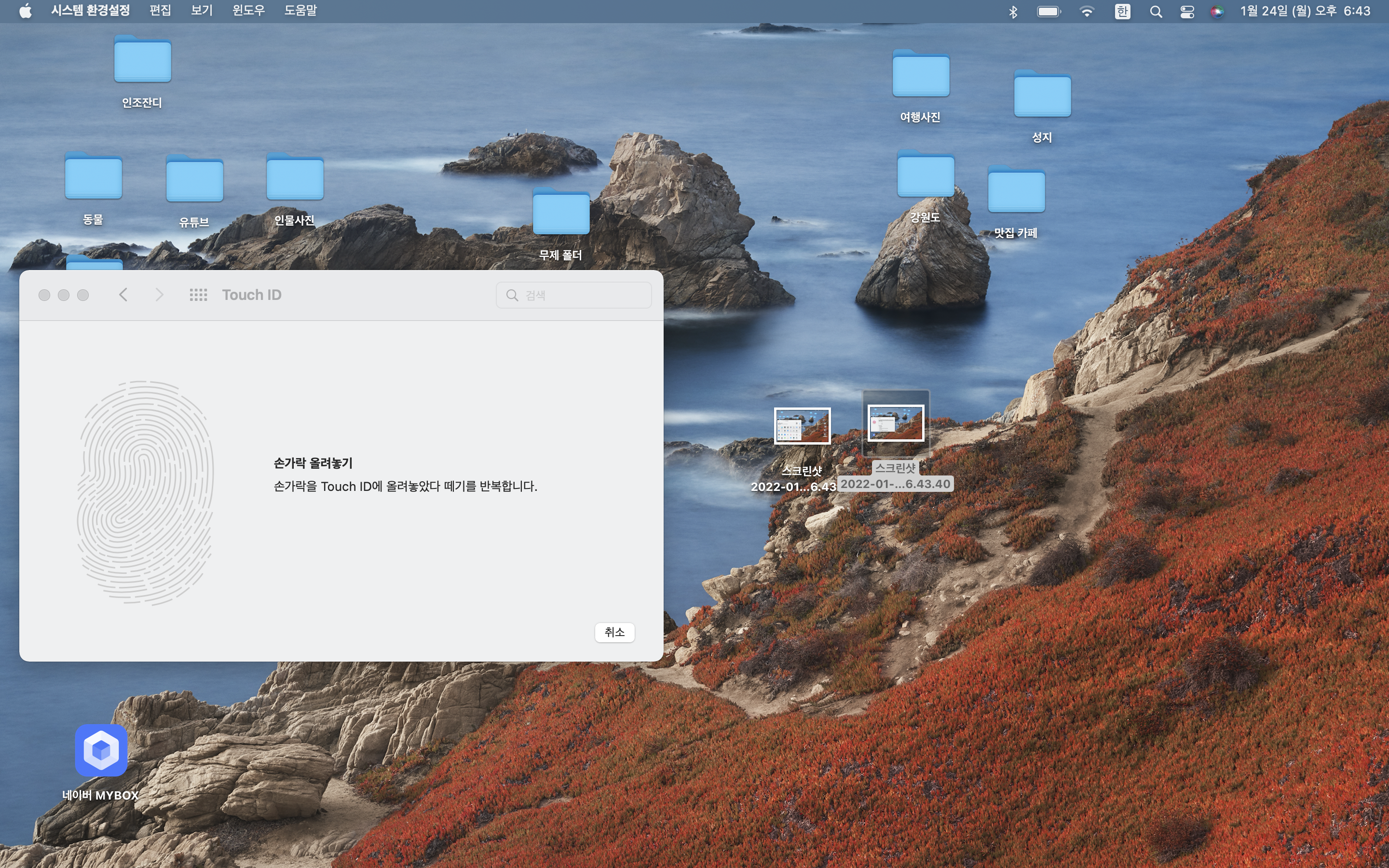The width and height of the screenshot is (1389, 868).
Task: Go back with left chevron
Action: pyautogui.click(x=123, y=295)
